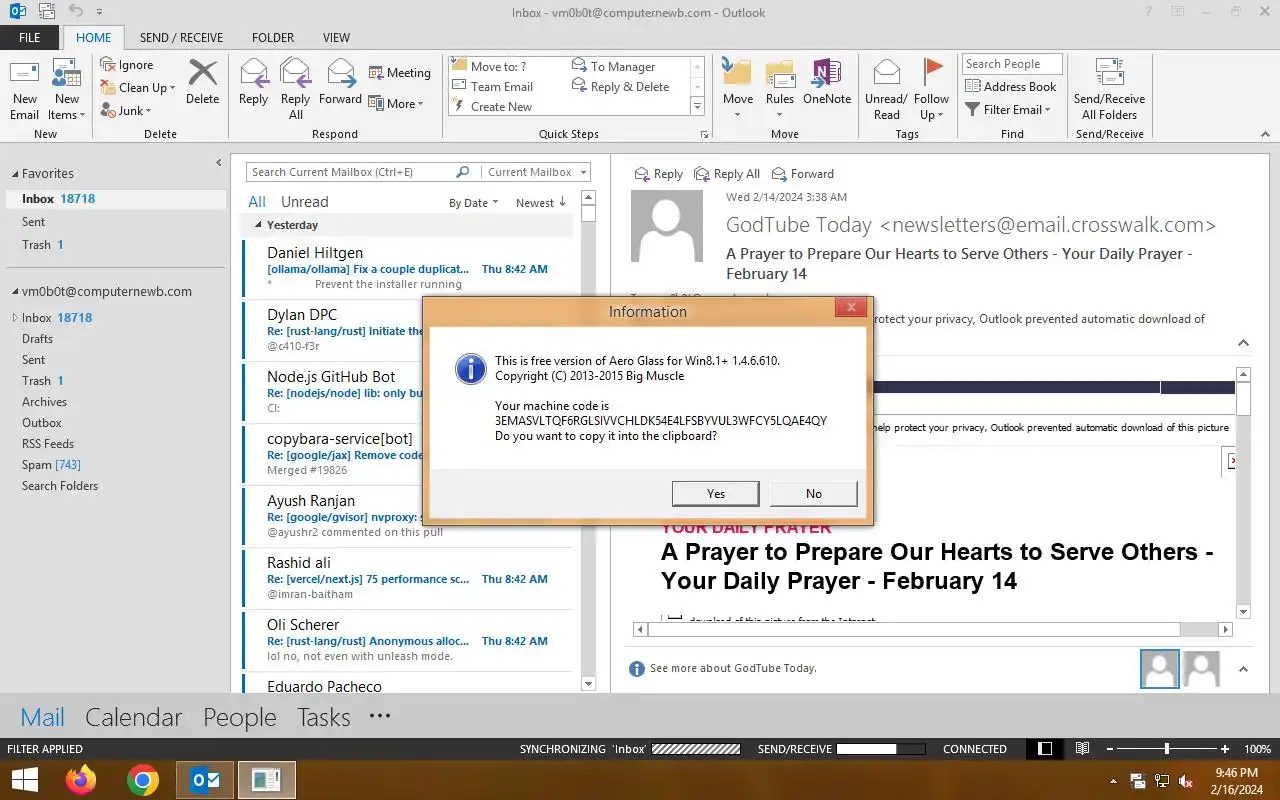Screen dimensions: 1280x800
Task: Show All messages filter
Action: [257, 202]
